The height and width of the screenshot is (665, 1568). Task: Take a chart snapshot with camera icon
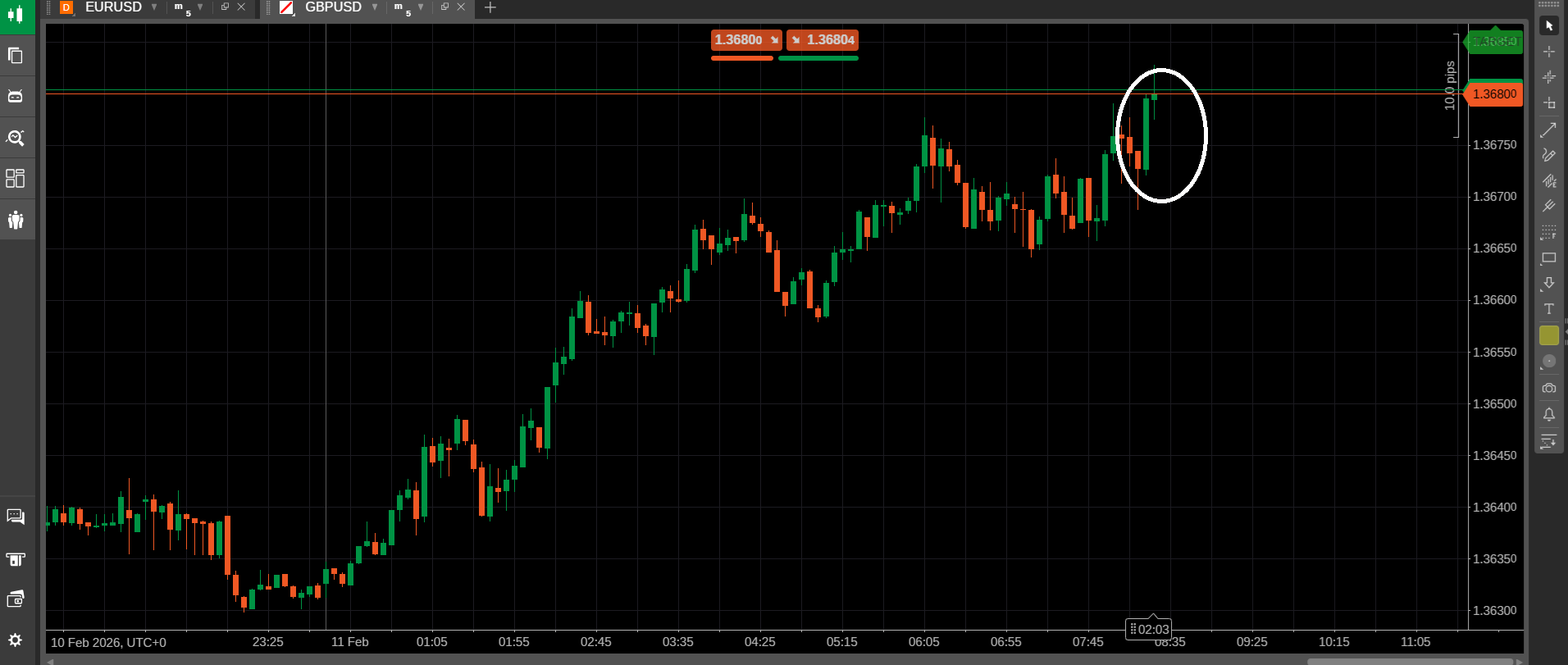click(1548, 388)
